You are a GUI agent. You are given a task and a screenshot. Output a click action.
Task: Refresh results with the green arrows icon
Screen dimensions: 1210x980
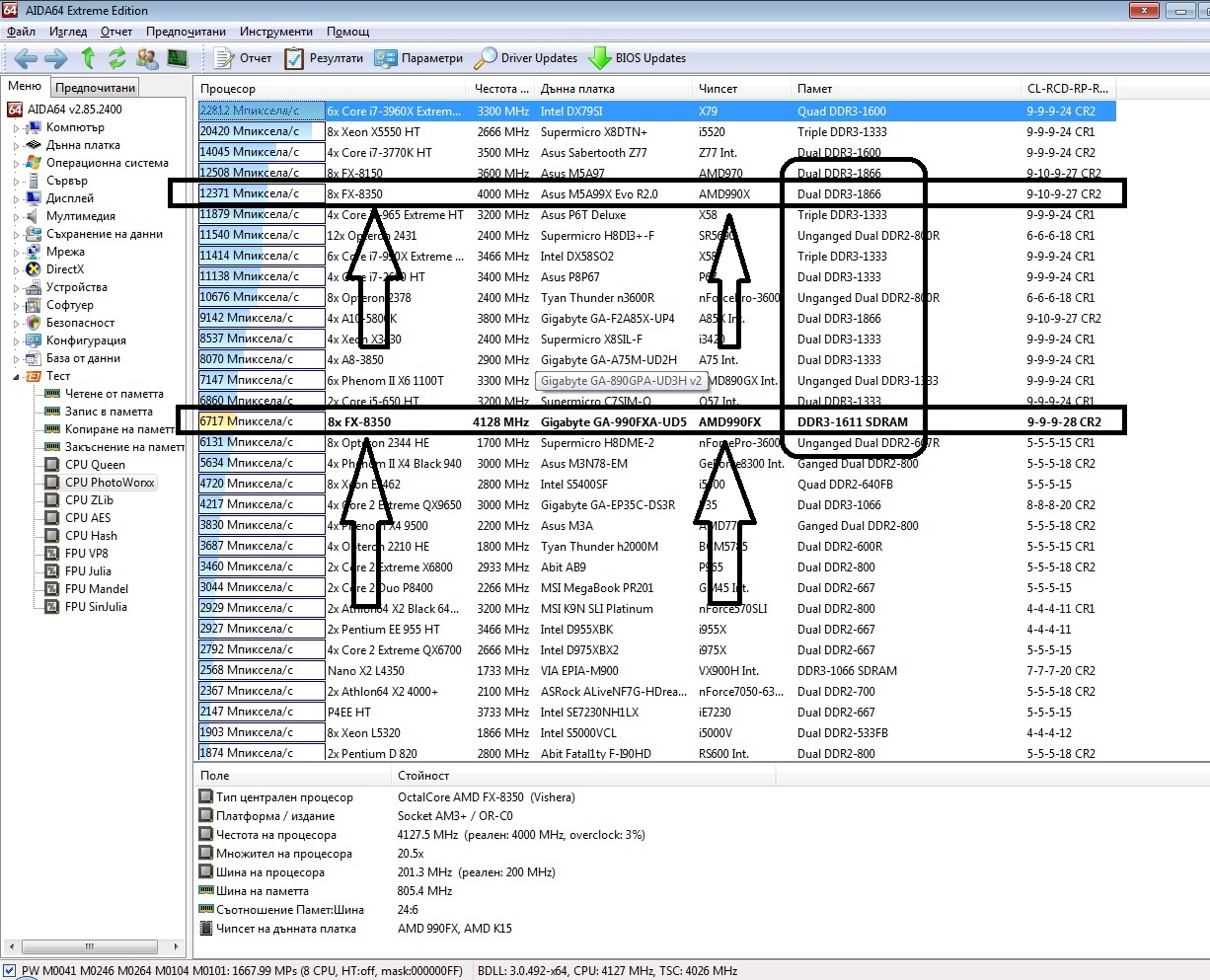[117, 58]
